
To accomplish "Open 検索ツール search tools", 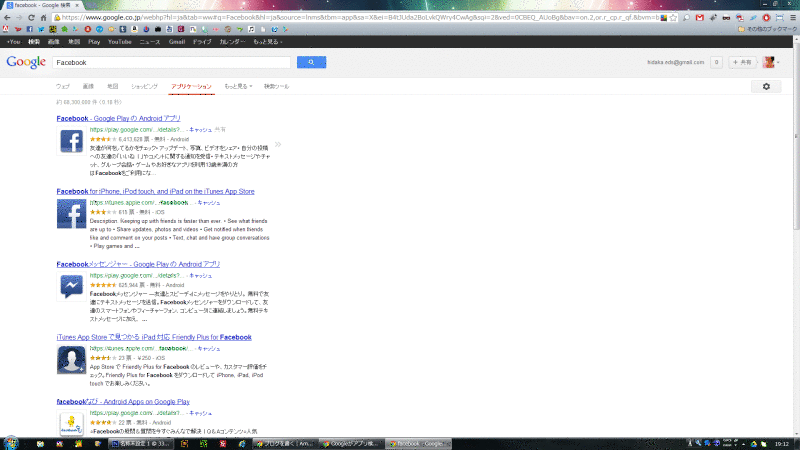I will tap(277, 86).
